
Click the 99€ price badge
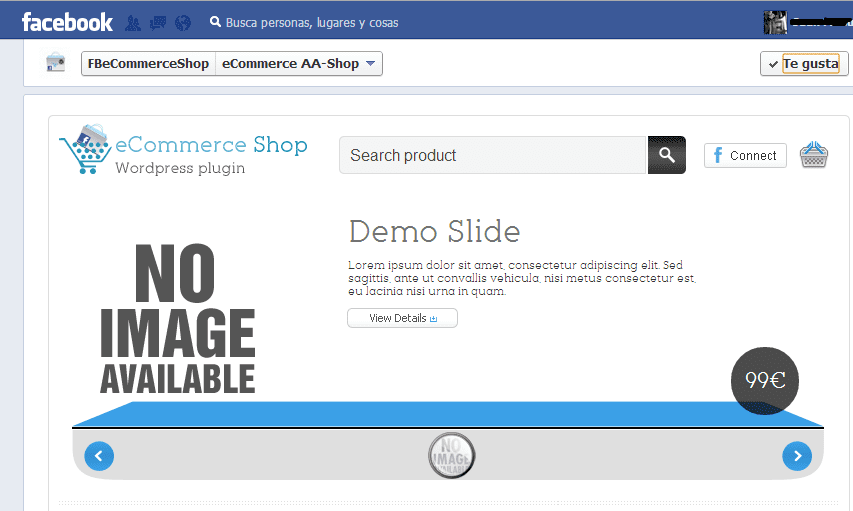pyautogui.click(x=764, y=380)
